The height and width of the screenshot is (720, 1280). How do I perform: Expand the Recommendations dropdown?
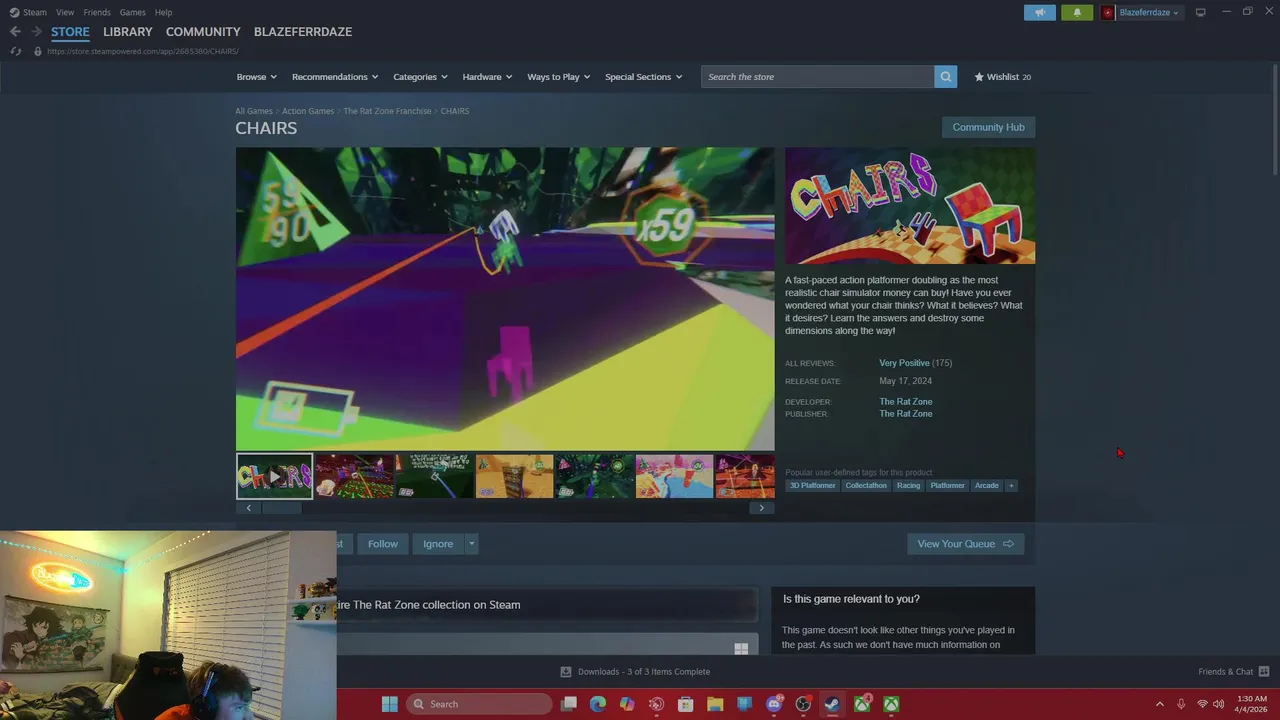coord(335,77)
